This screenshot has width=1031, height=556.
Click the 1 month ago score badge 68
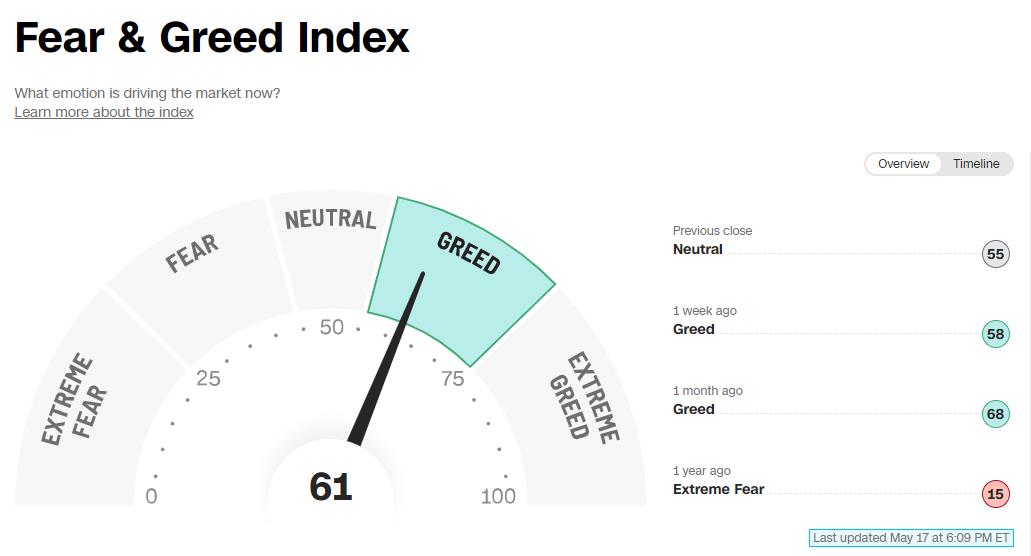click(x=995, y=414)
